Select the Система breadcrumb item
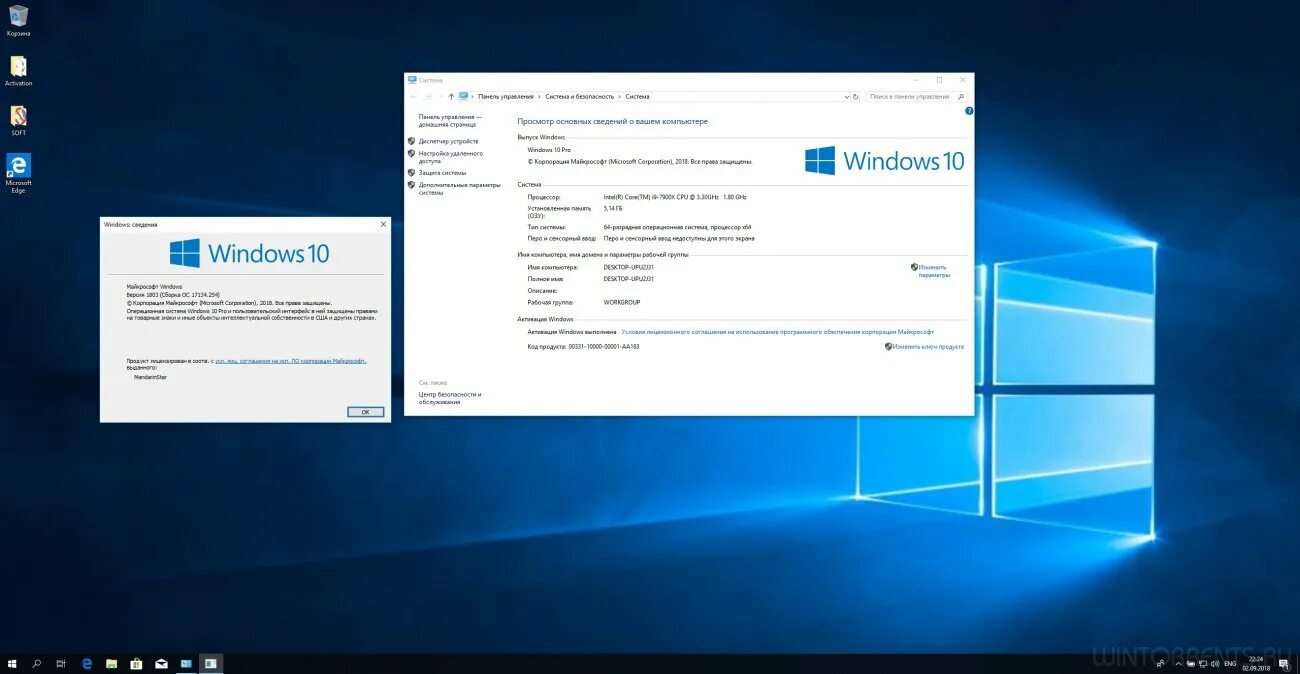 (637, 97)
